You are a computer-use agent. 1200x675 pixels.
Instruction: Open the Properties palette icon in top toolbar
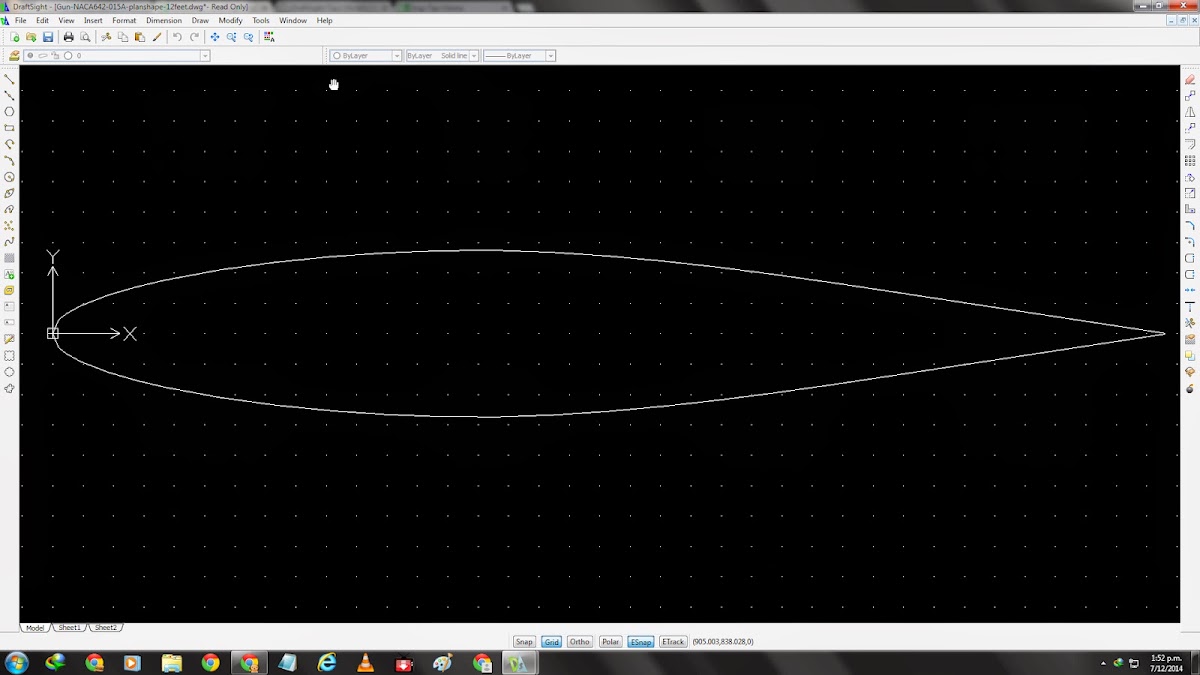coord(269,37)
